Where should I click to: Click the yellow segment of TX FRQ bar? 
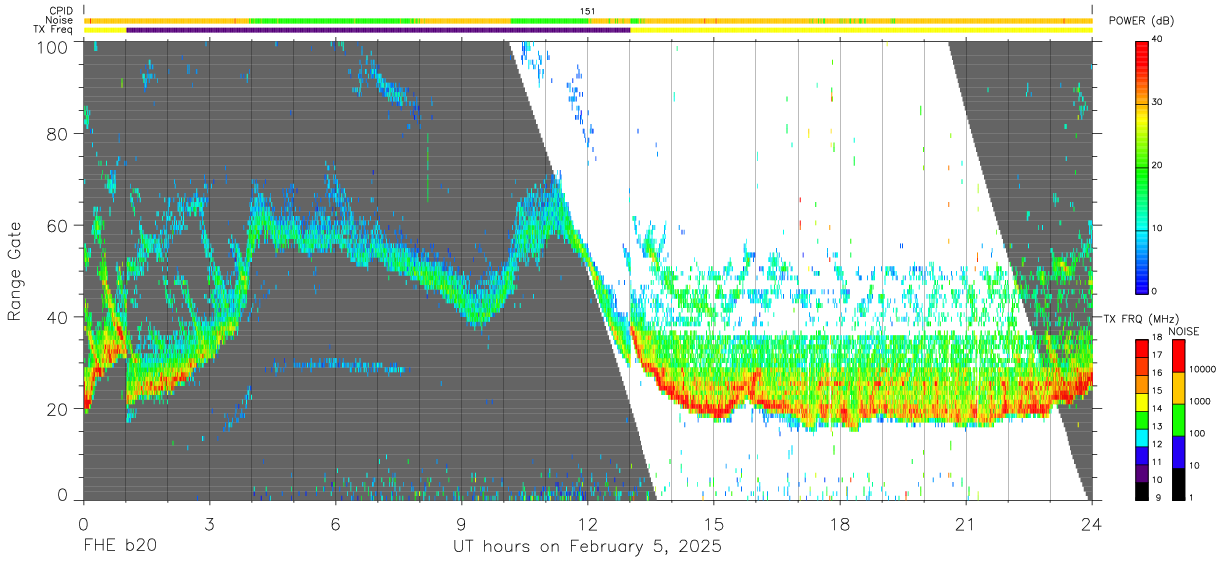[1142, 402]
